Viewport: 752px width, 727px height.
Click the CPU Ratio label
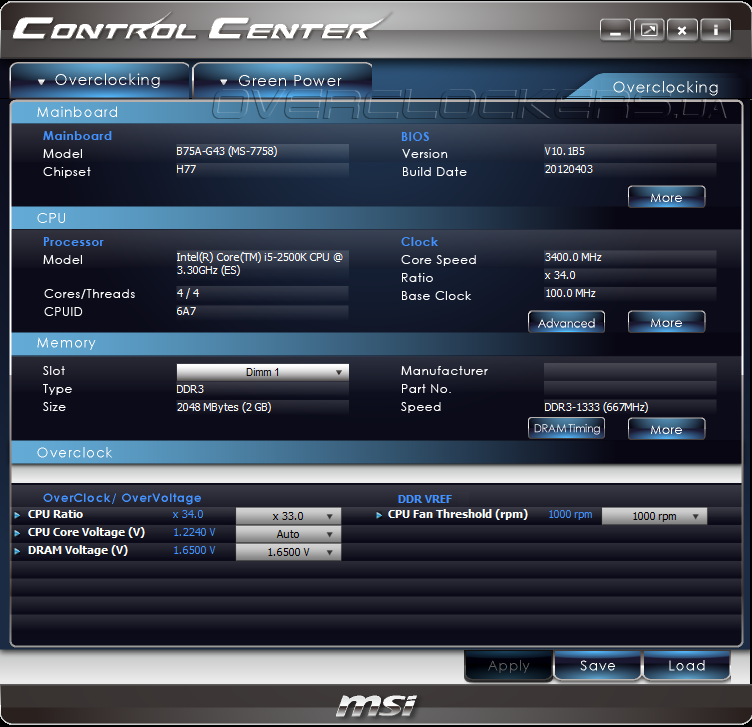pos(56,514)
